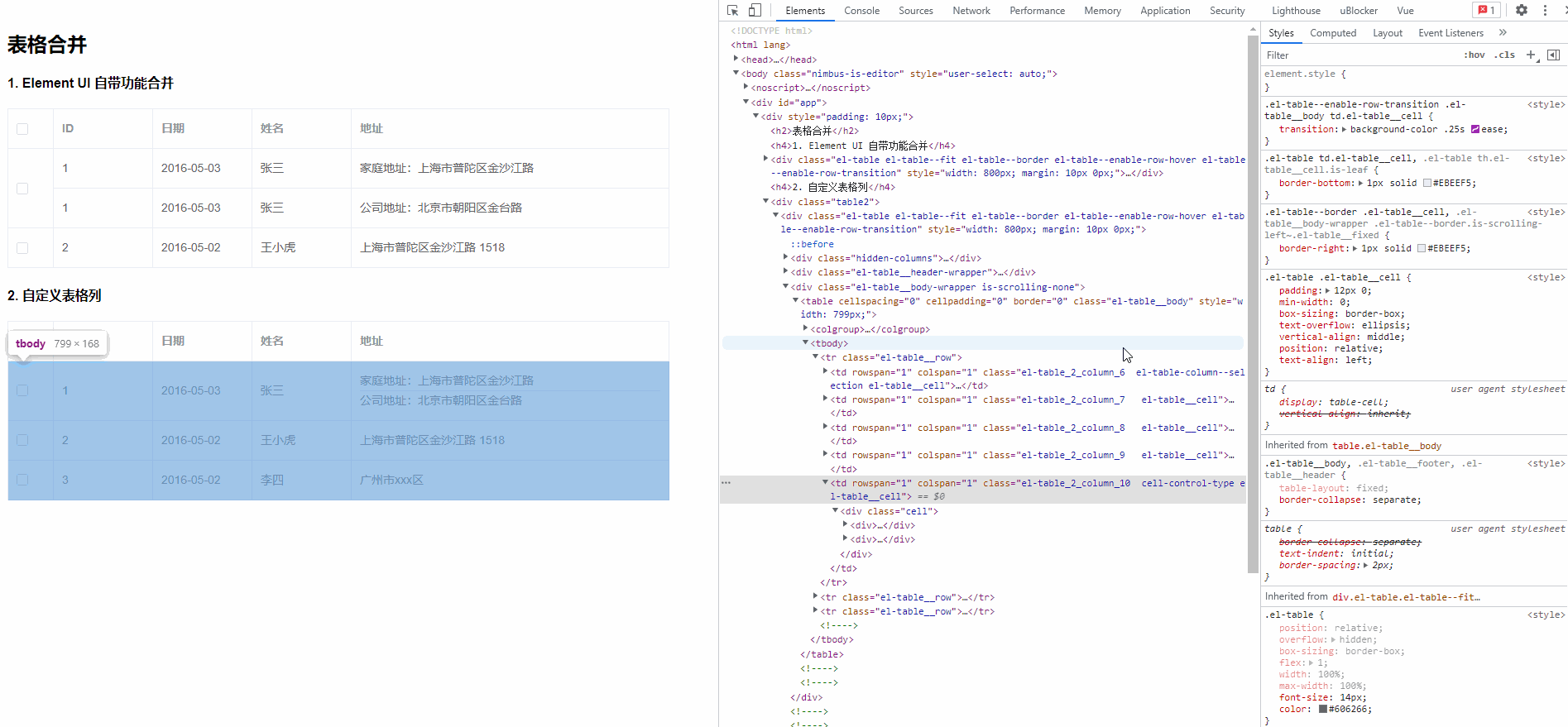Check the 王小虎 row checkbox in first table

22,248
